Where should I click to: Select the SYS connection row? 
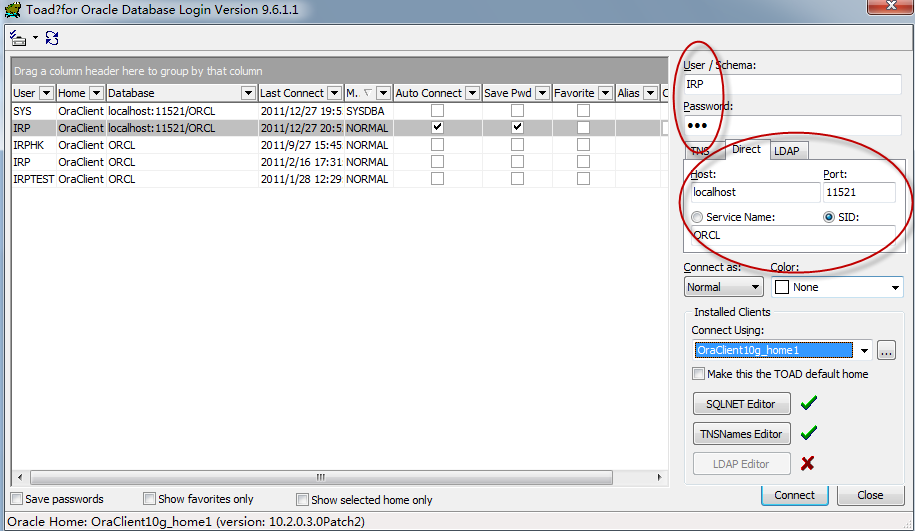[340, 111]
